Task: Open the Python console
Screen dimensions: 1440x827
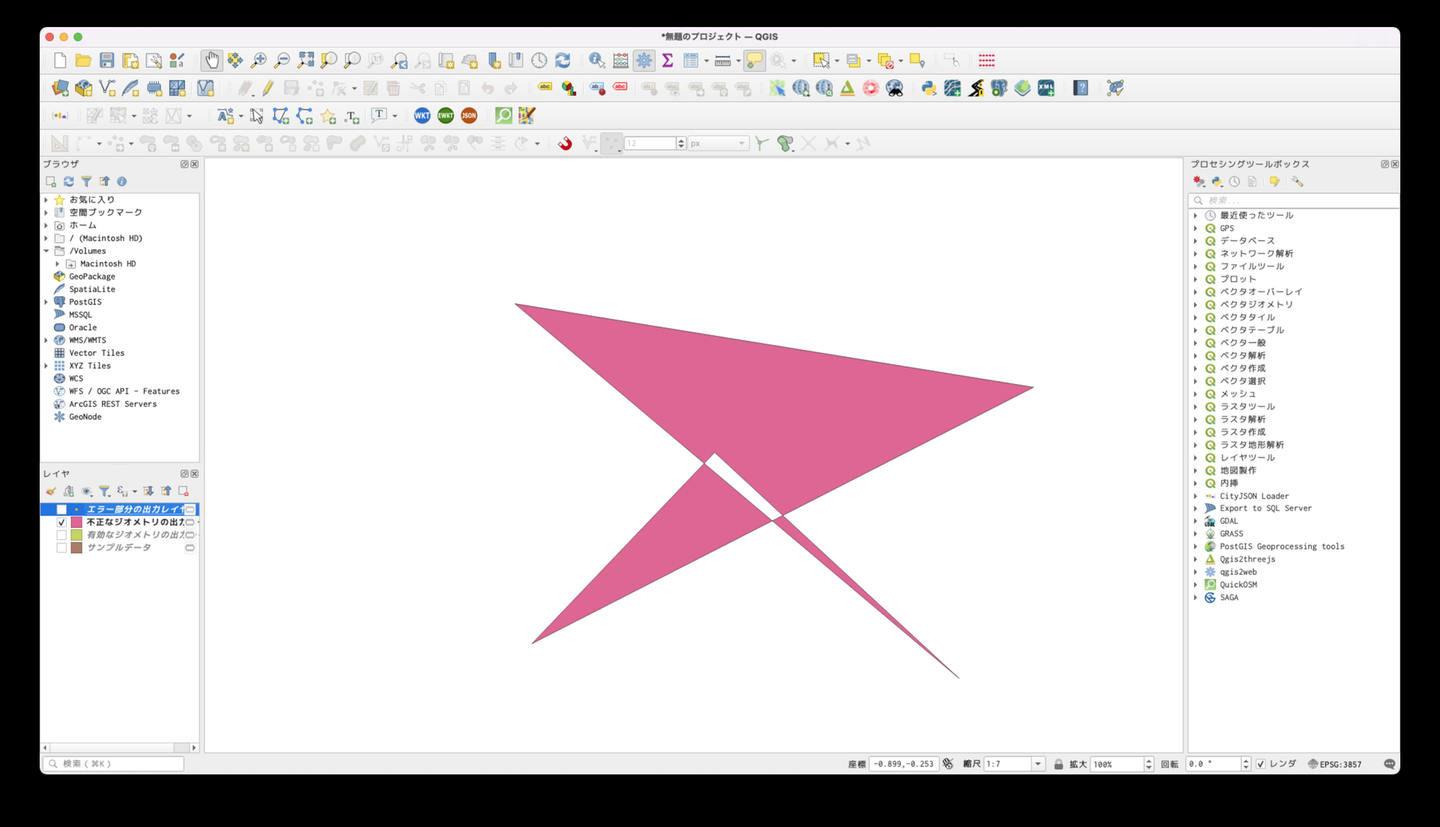Action: [x=929, y=88]
